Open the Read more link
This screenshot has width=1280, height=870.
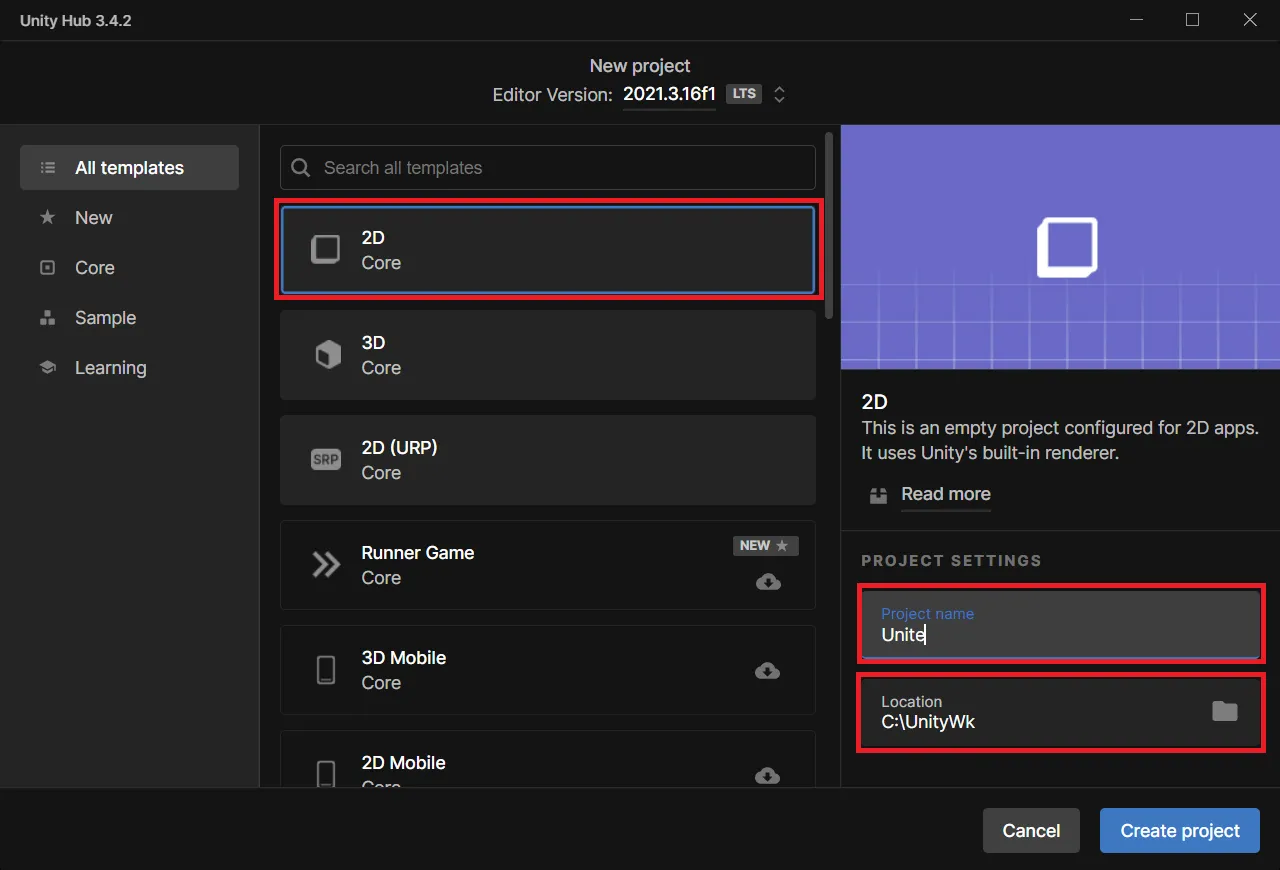(x=945, y=494)
